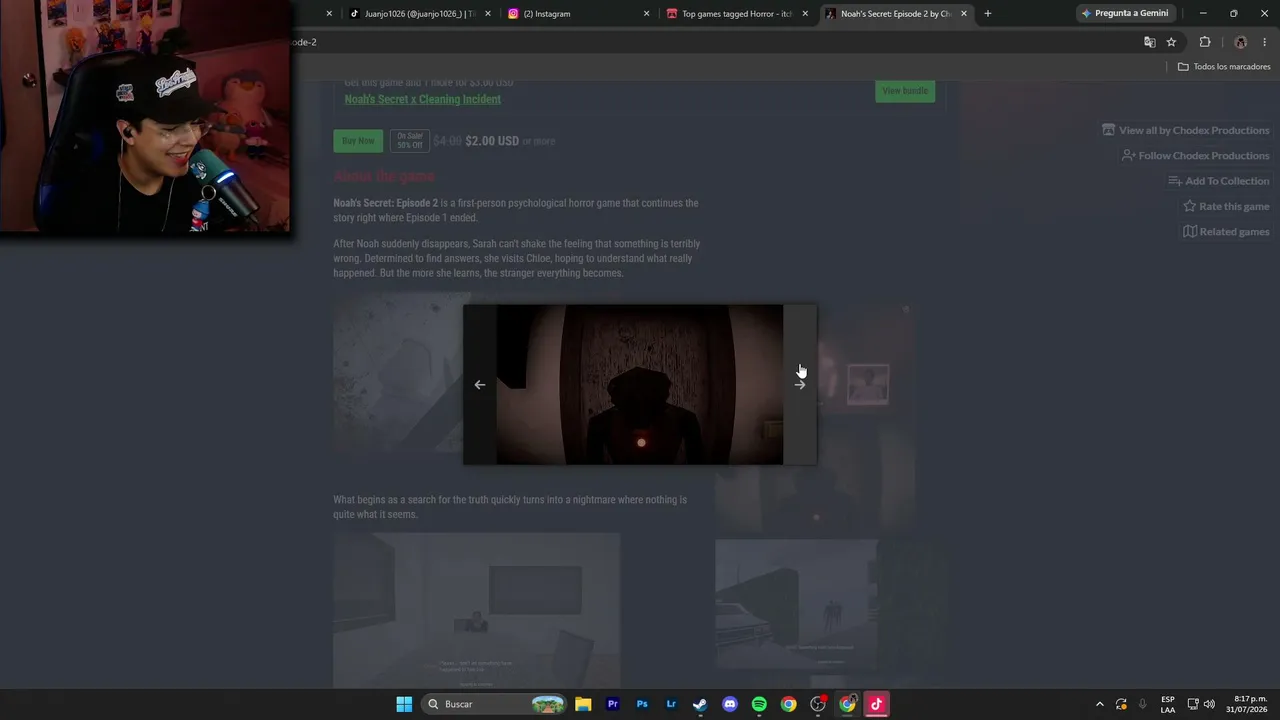Show hidden system tray icons
Image resolution: width=1280 pixels, height=720 pixels.
click(x=1100, y=704)
